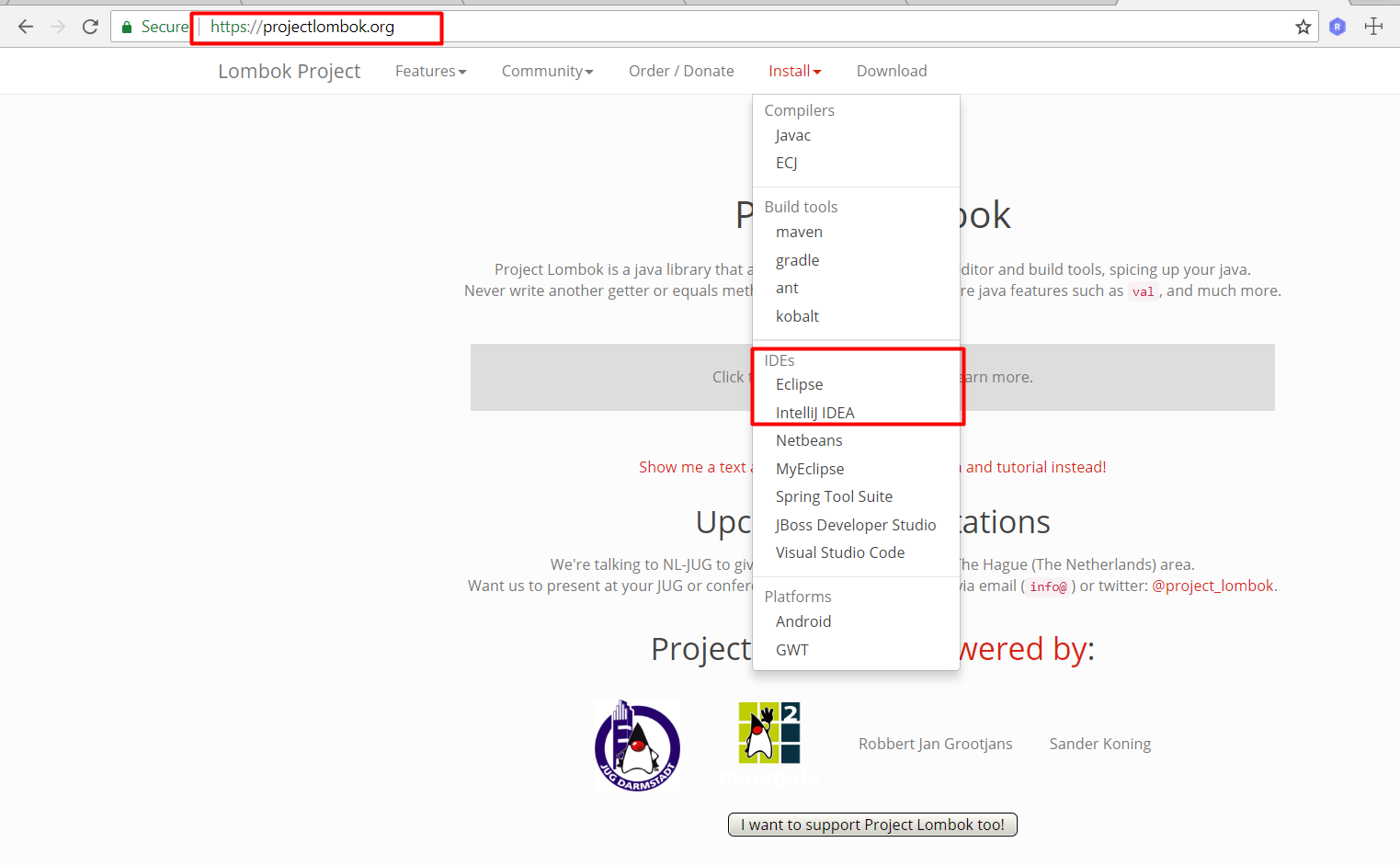This screenshot has width=1400, height=865.
Task: Click the green Secure padlock icon
Action: pos(127,27)
